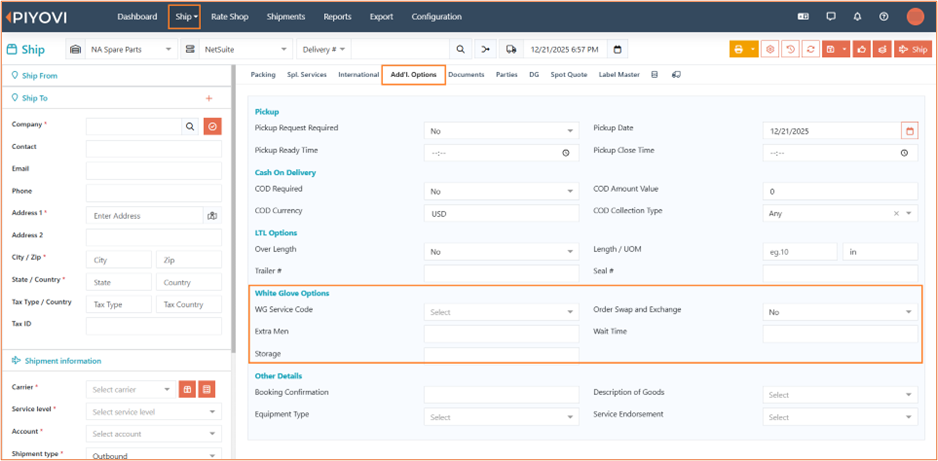Click the user avatar circle
The image size is (938, 461).
coord(915,17)
